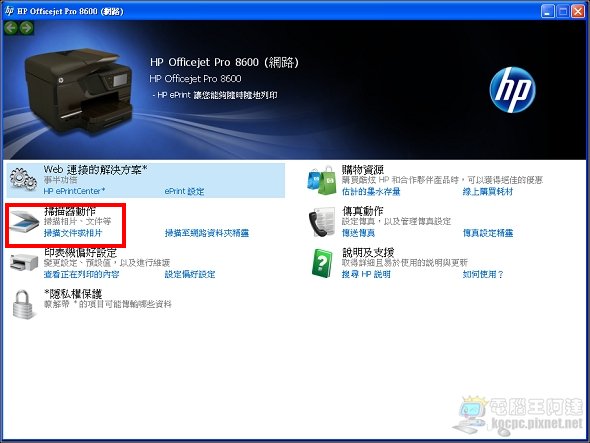The width and height of the screenshot is (590, 443).
Task: Click the 估計的墨水存量 link
Action: [371, 192]
